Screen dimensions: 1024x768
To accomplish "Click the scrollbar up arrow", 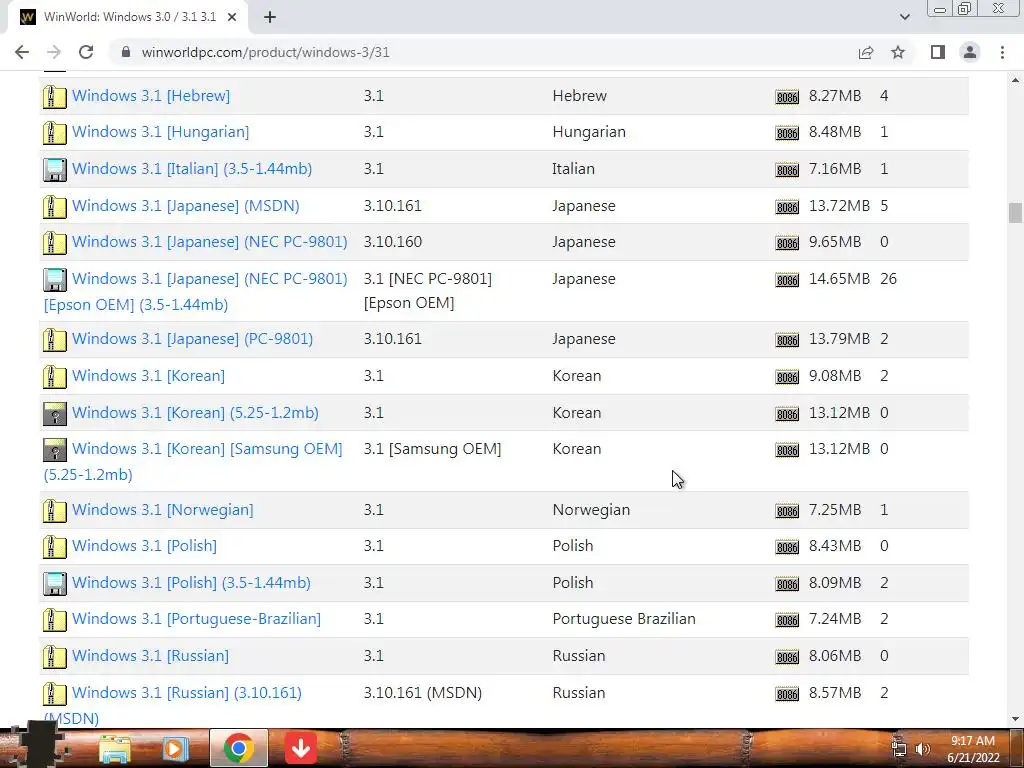I will 1015,80.
